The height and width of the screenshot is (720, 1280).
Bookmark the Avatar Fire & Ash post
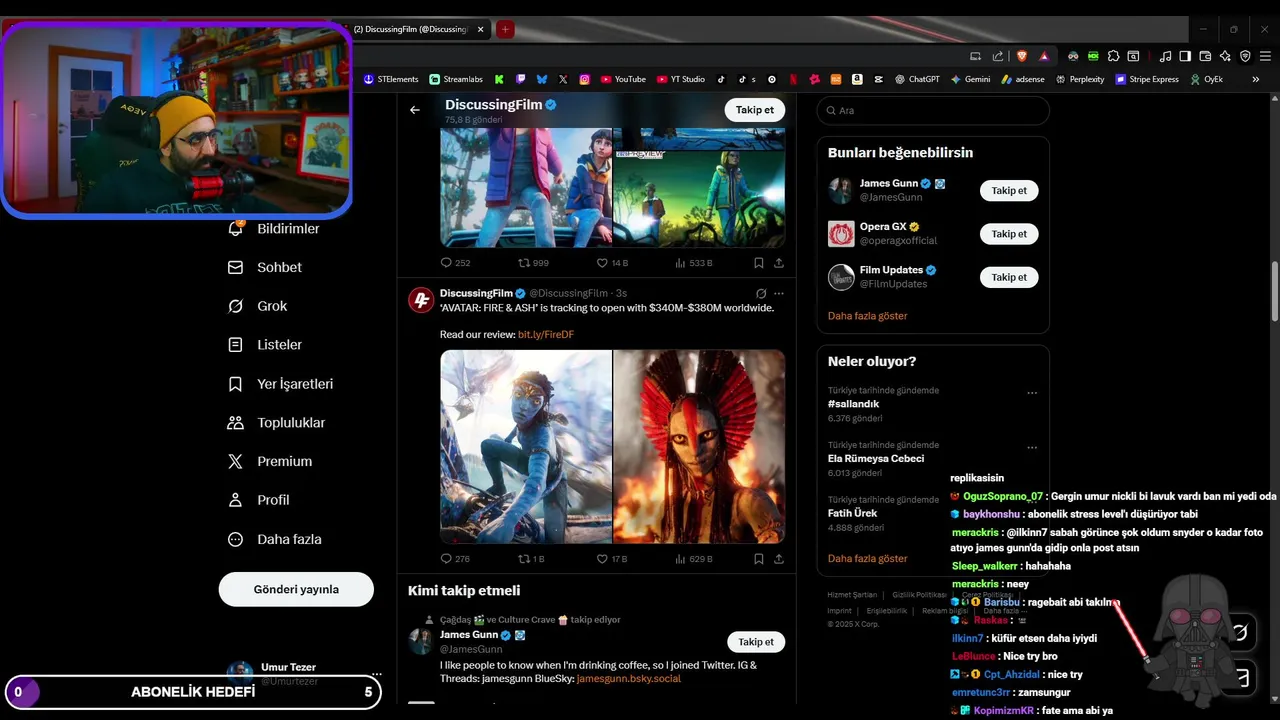759,559
